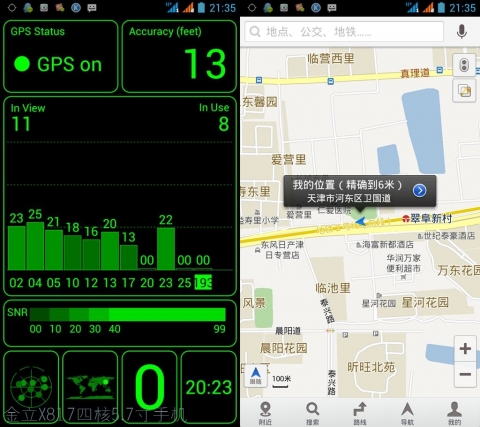Zoom out with the minus button

pyautogui.click(x=465, y=374)
